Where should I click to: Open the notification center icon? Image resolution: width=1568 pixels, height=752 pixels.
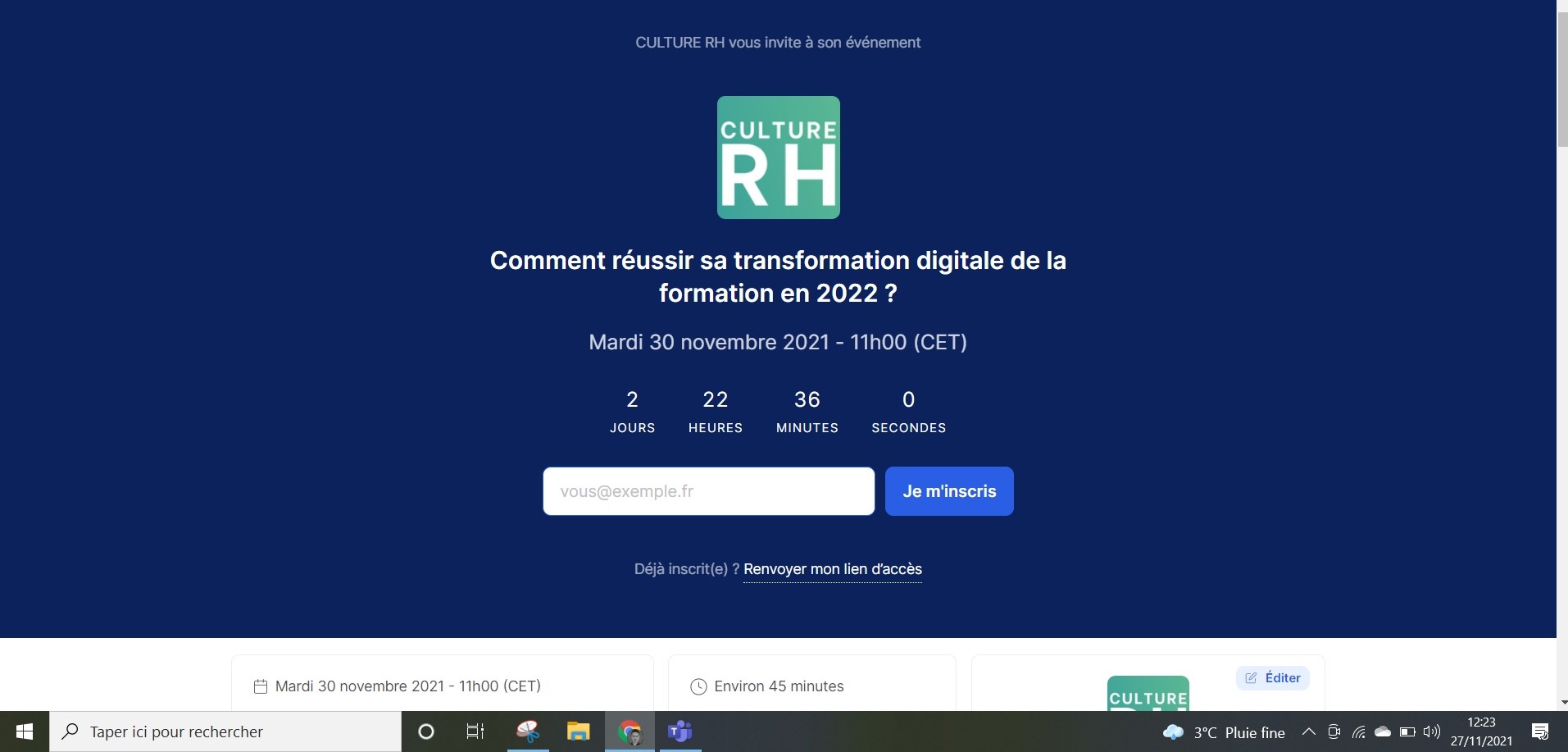click(1540, 732)
